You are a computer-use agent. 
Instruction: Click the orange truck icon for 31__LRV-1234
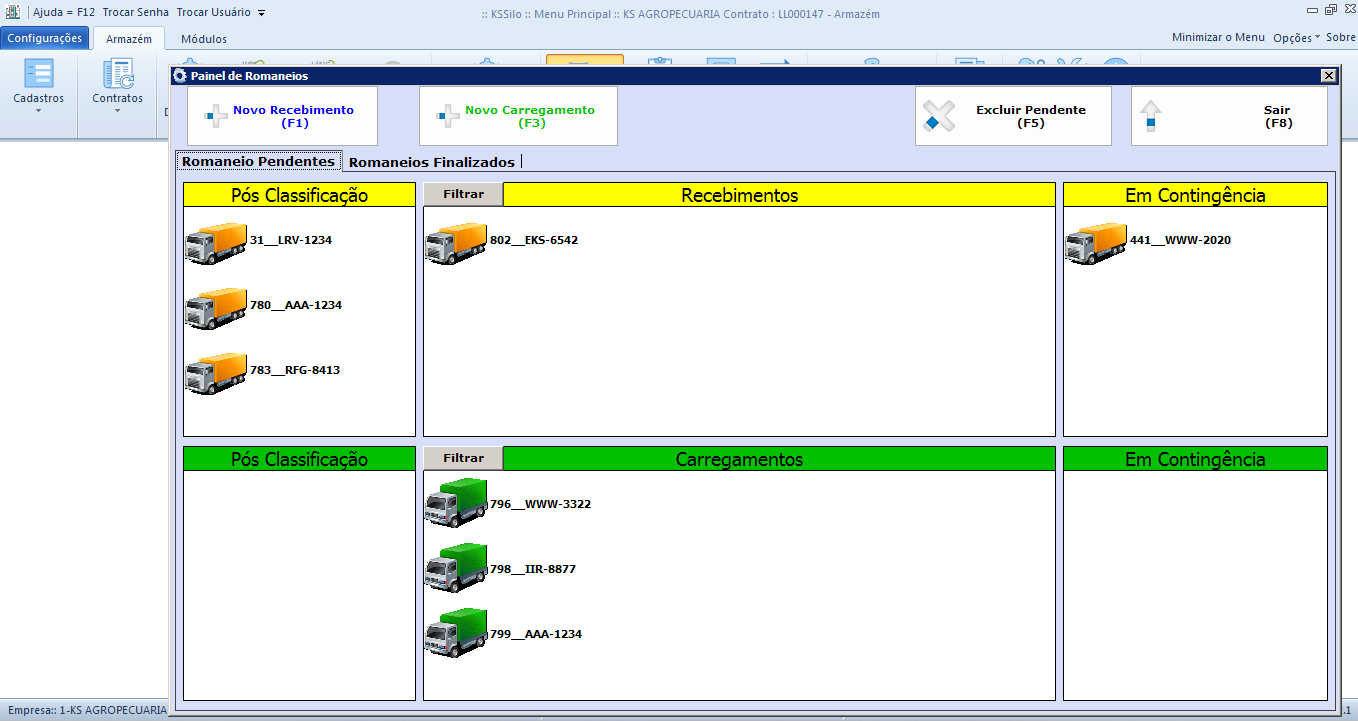216,242
